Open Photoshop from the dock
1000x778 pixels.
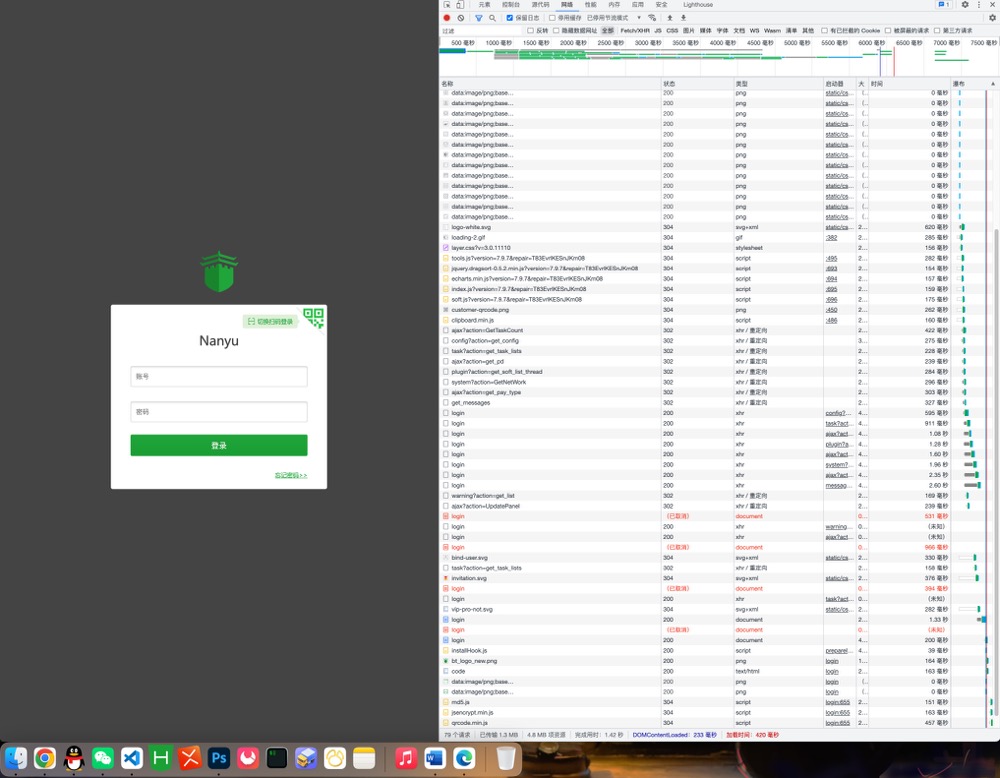(x=219, y=758)
